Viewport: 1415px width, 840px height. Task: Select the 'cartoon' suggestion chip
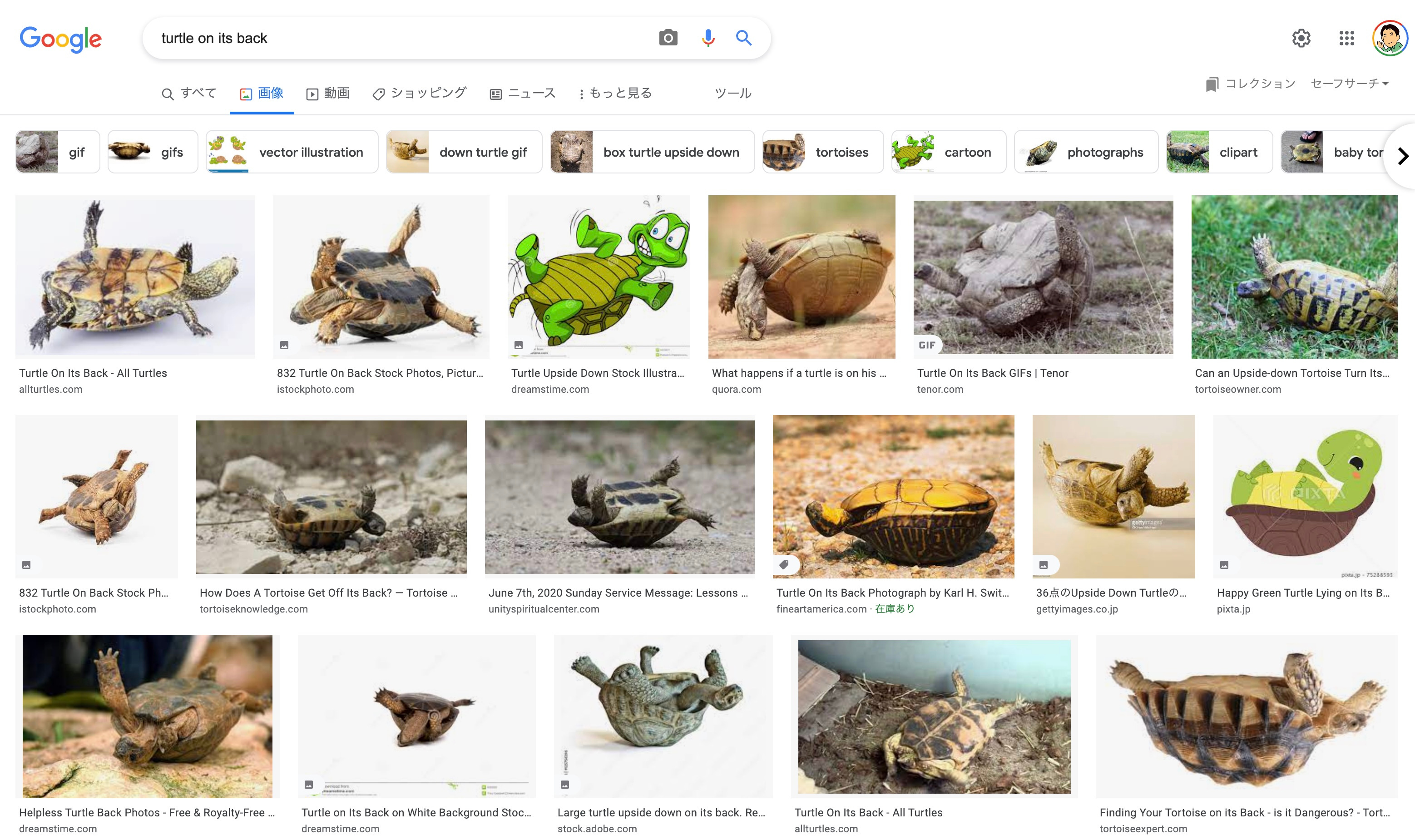coord(949,152)
